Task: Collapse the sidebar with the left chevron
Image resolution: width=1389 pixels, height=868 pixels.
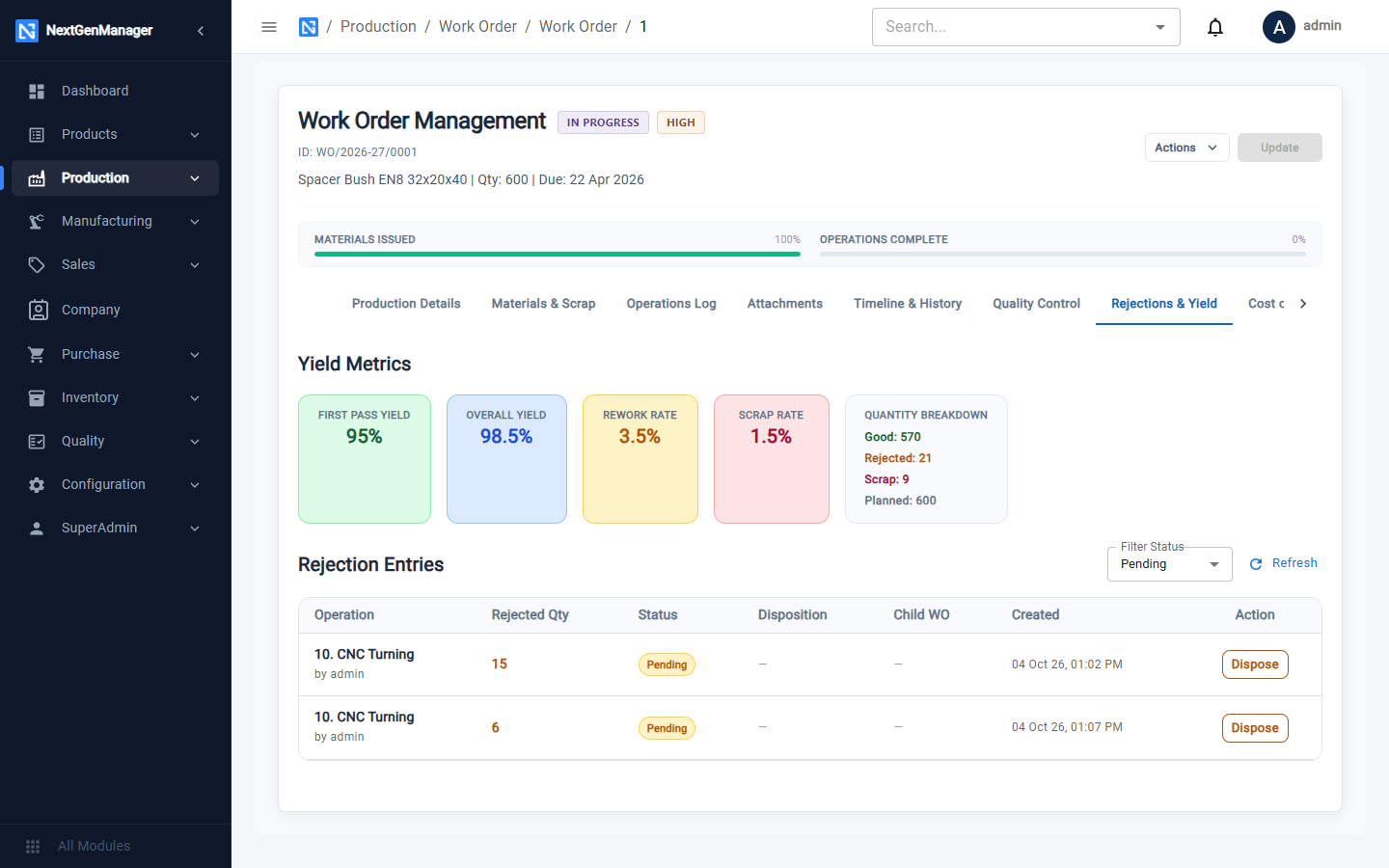Action: pos(201,31)
